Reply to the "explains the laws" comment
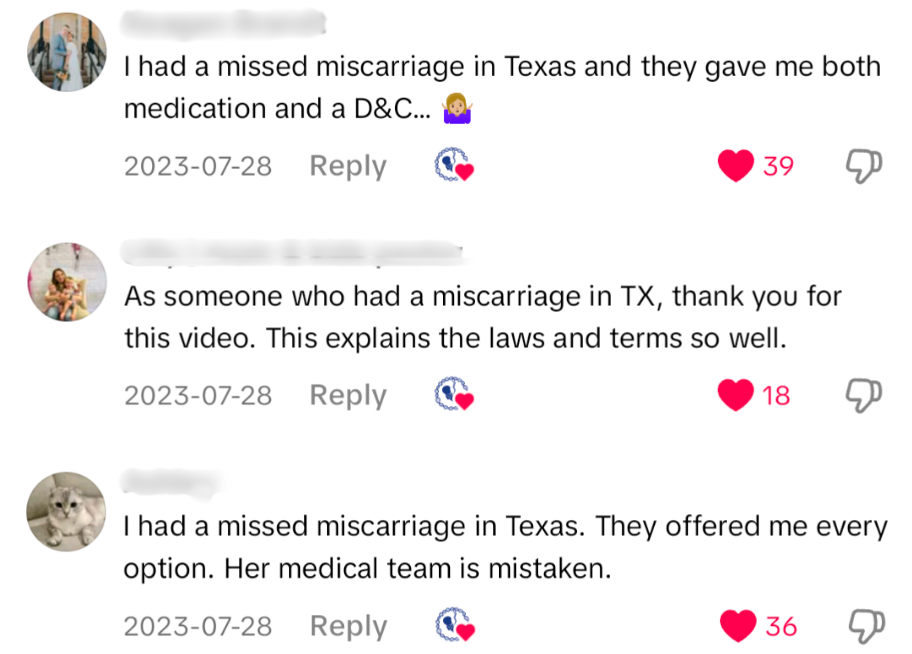912x654 pixels. 348,396
